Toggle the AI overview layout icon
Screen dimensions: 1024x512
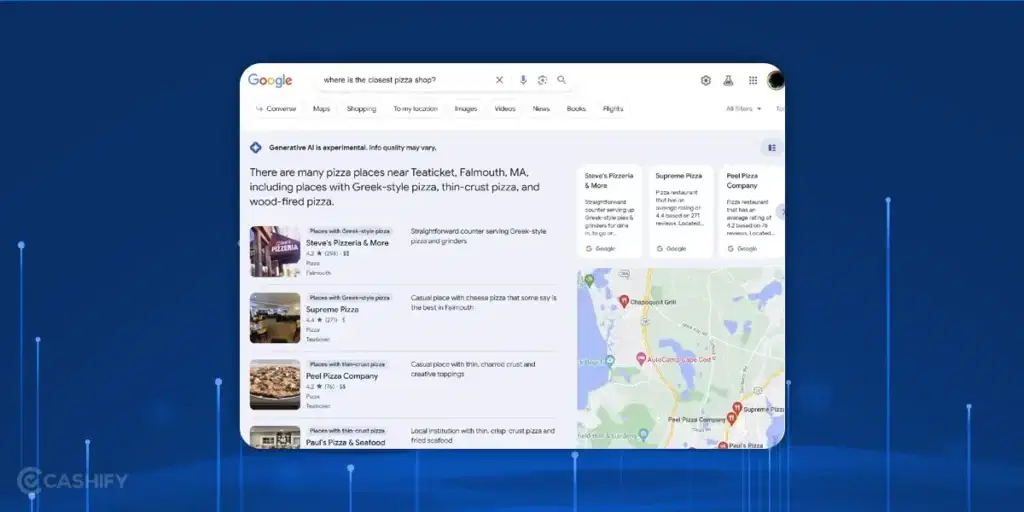[x=772, y=148]
